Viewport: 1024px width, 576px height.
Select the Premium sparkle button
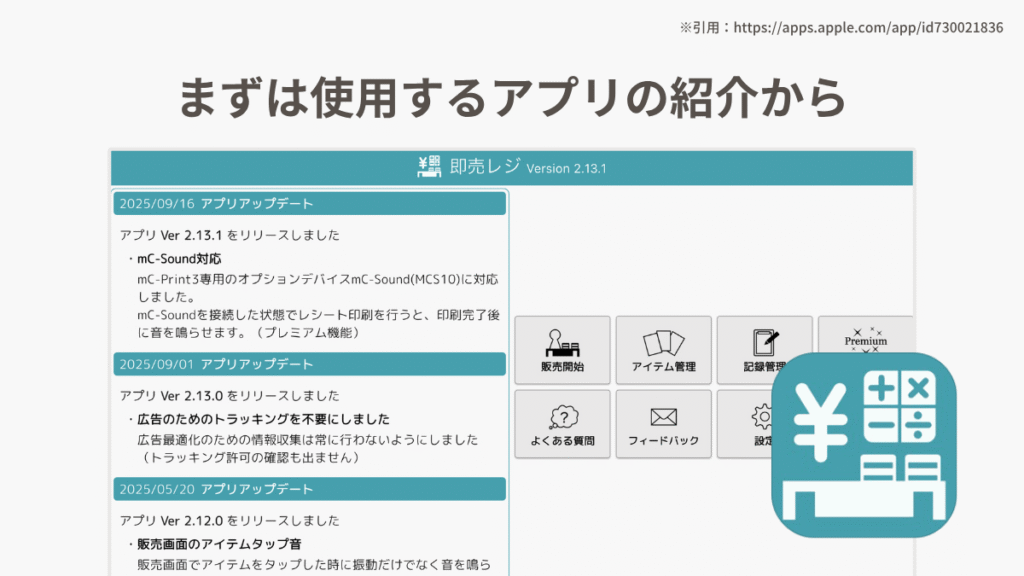pos(865,340)
